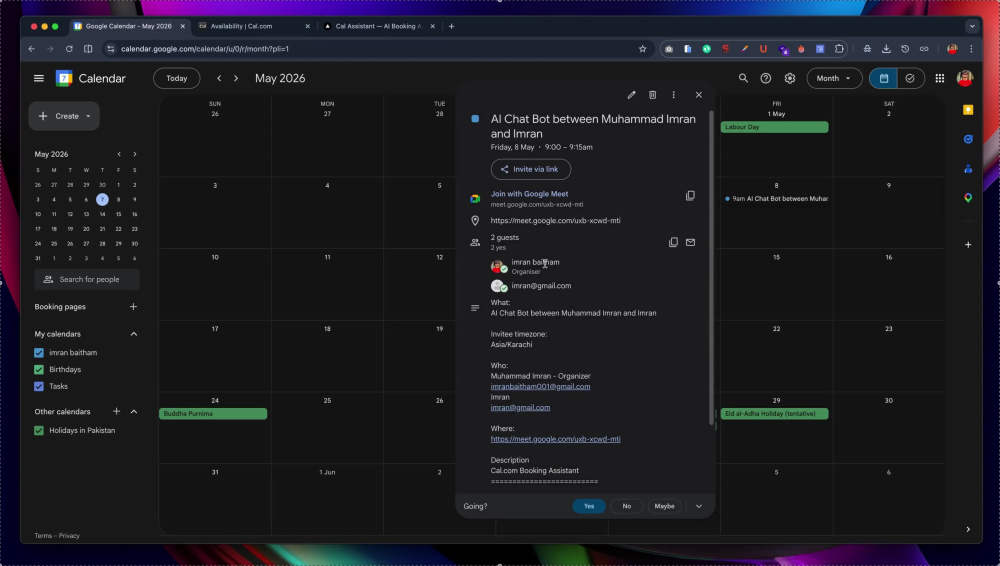This screenshot has height=566, width=1000.
Task: Switch to Availability Cal.com tab
Action: point(253,26)
